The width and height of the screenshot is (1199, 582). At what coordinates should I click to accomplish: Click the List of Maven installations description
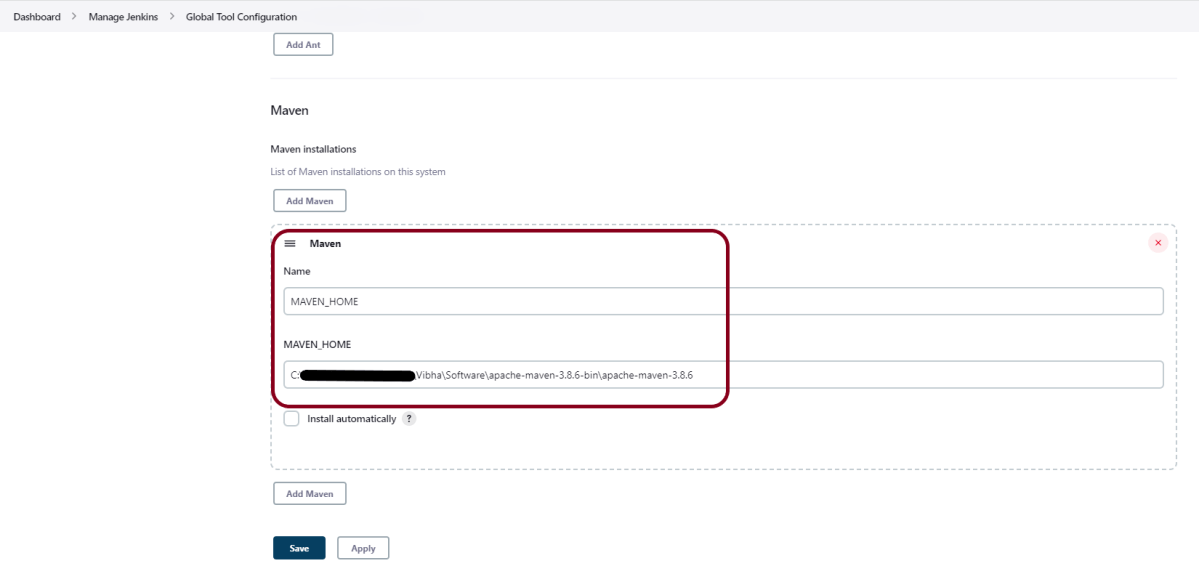[x=358, y=172]
